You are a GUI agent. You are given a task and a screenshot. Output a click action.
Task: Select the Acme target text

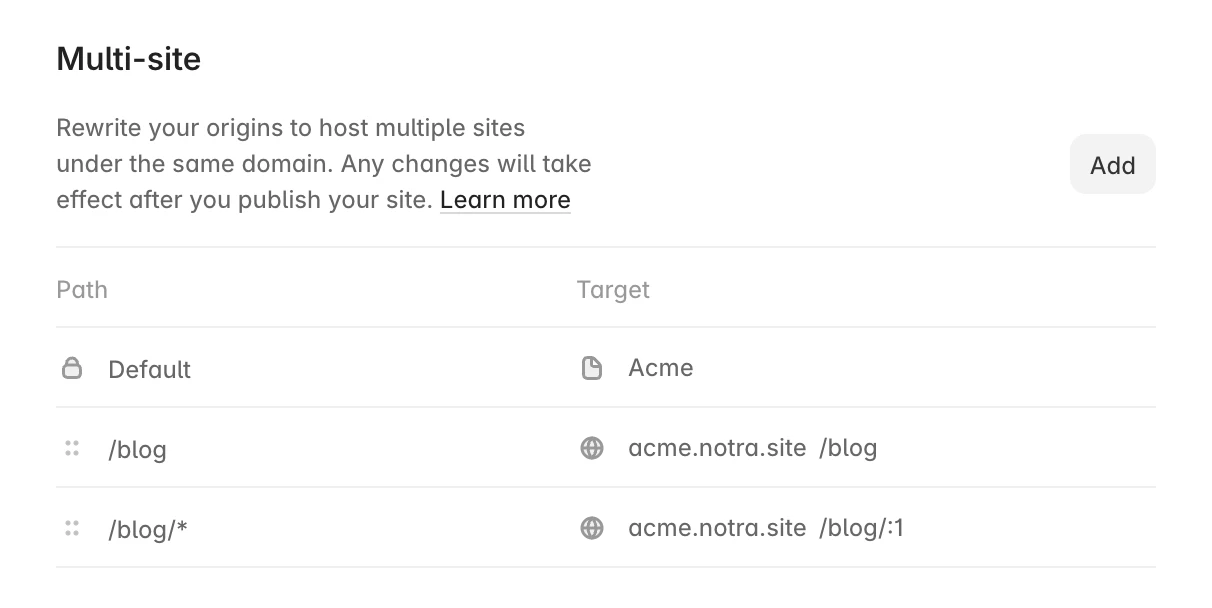point(661,368)
